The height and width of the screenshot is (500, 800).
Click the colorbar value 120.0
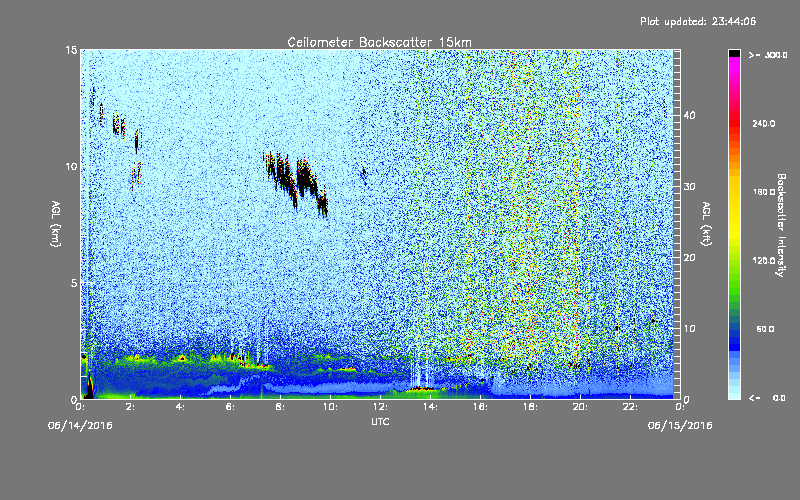pos(764,261)
